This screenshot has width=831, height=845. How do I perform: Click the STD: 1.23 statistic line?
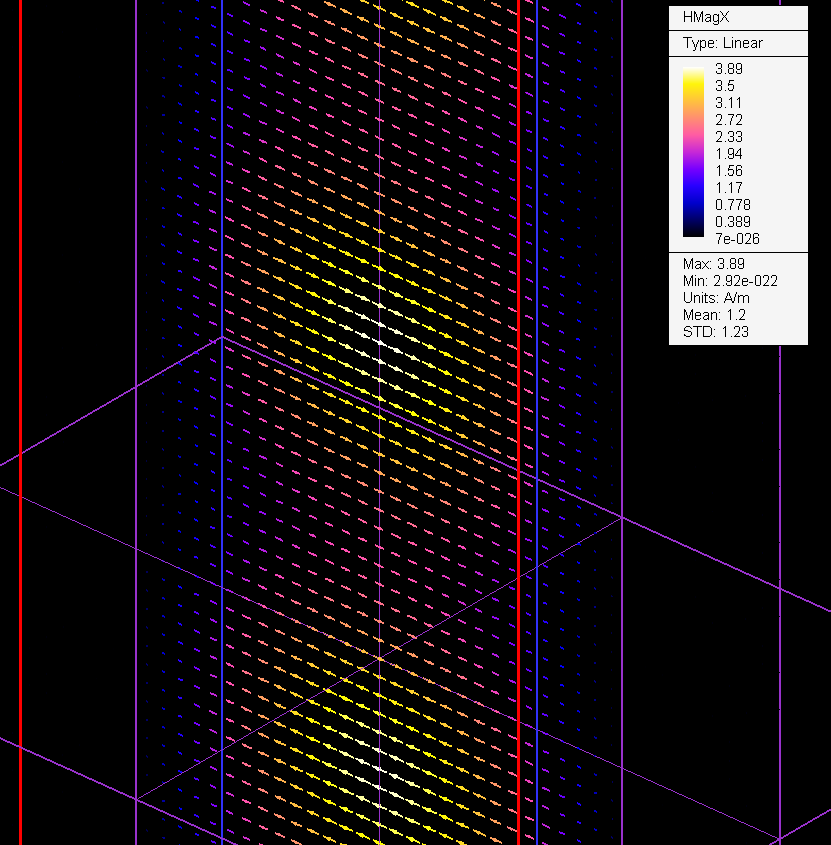point(714,332)
